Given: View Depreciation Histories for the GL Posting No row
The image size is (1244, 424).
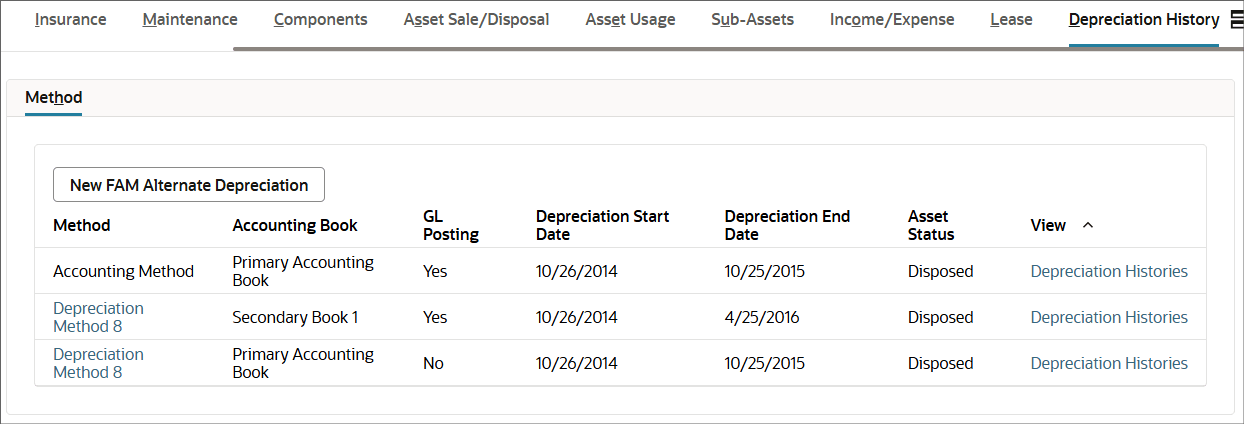Looking at the screenshot, I should (1109, 363).
